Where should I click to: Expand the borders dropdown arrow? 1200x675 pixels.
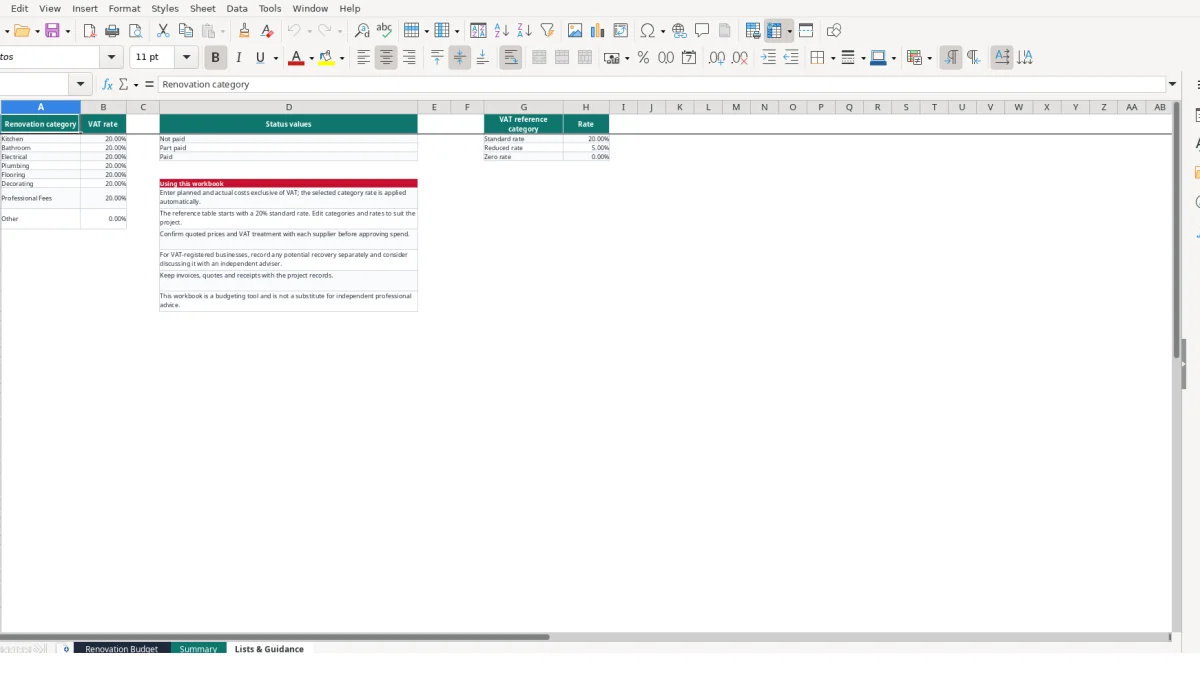pos(832,58)
